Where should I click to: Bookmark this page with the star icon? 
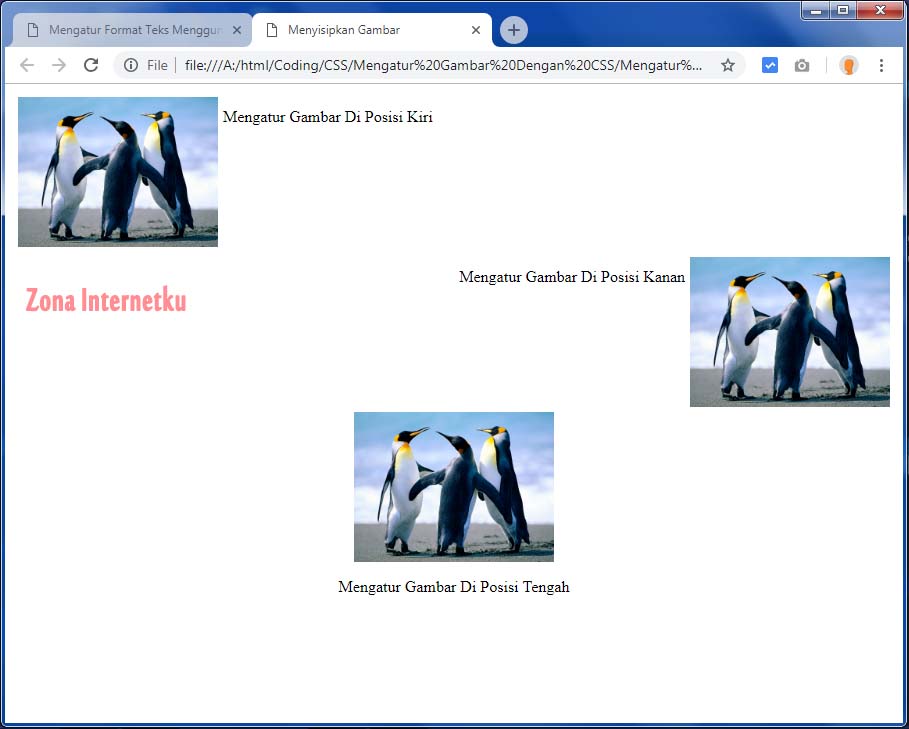(728, 65)
